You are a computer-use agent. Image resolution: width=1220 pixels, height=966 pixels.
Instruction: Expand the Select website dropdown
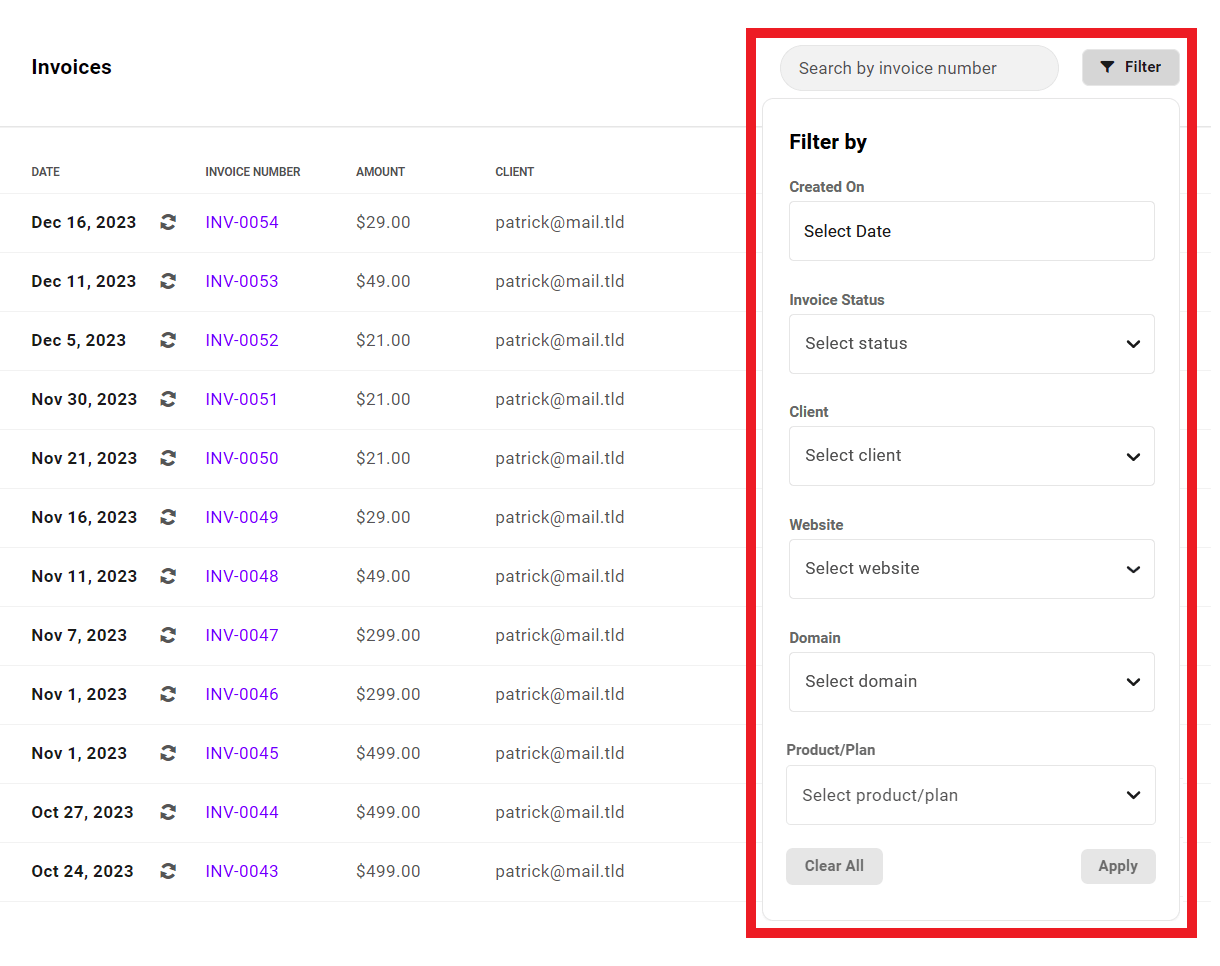point(971,569)
